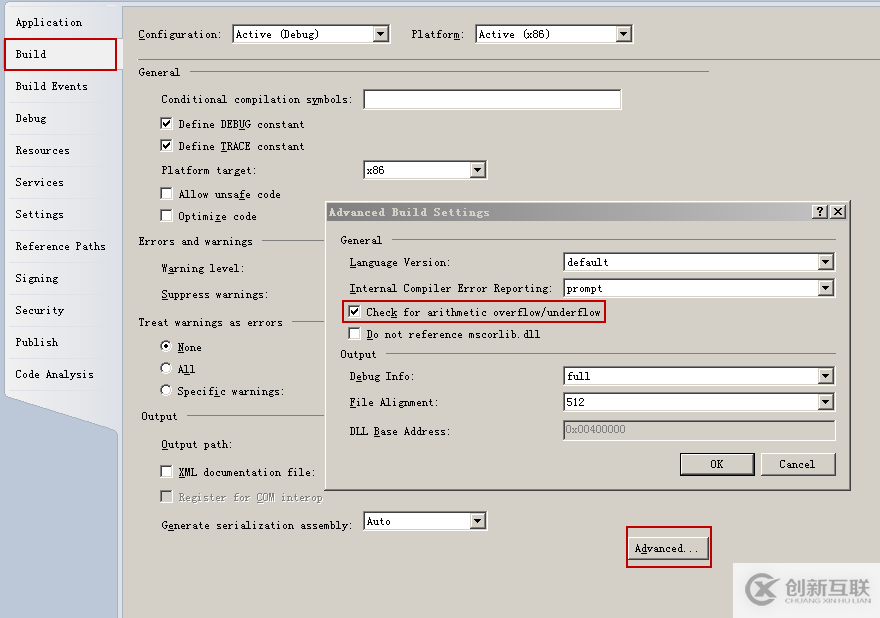Expand the Platform dropdown
The height and width of the screenshot is (618, 880).
[623, 34]
